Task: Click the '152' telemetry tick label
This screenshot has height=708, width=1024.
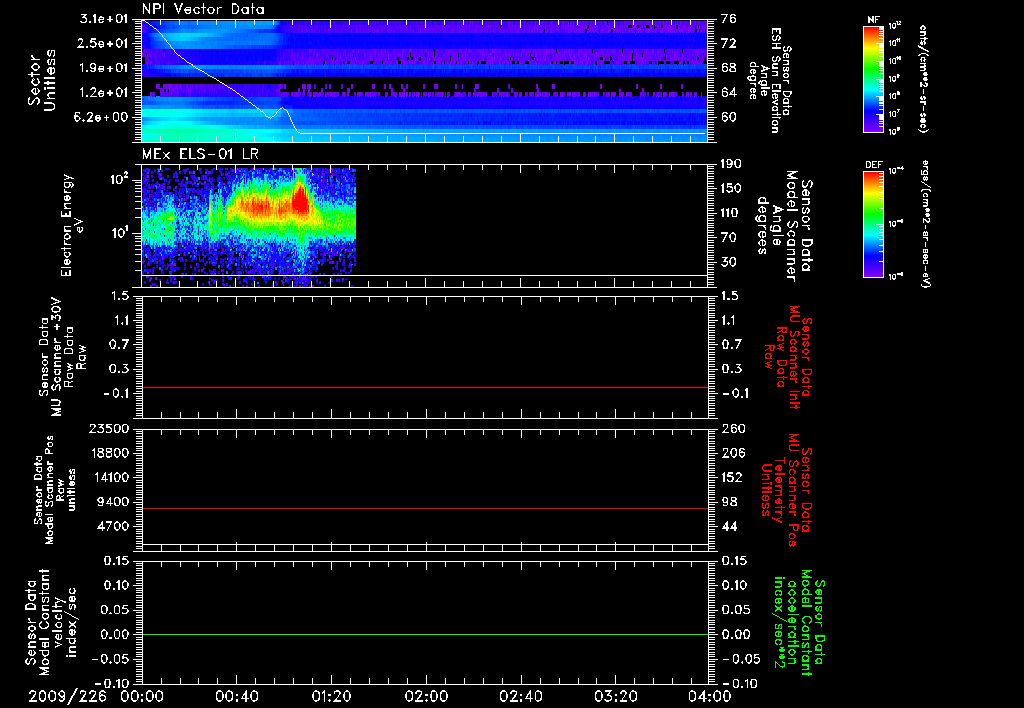Action: 732,477
